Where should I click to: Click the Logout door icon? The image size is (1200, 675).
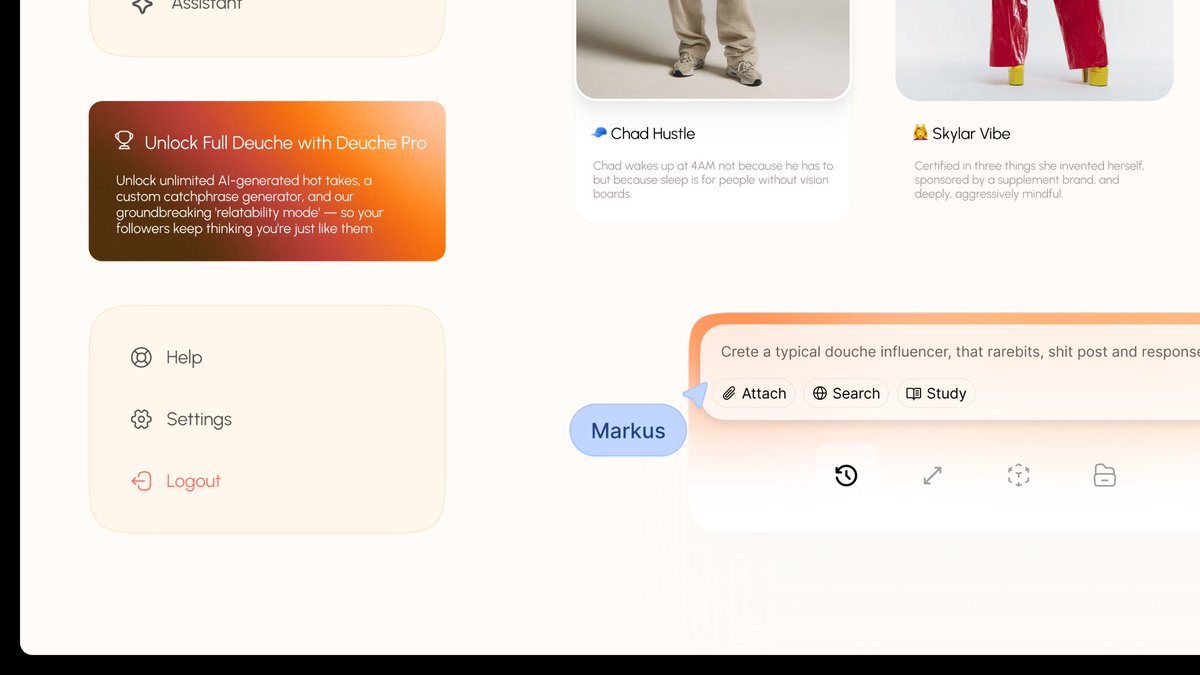point(141,481)
